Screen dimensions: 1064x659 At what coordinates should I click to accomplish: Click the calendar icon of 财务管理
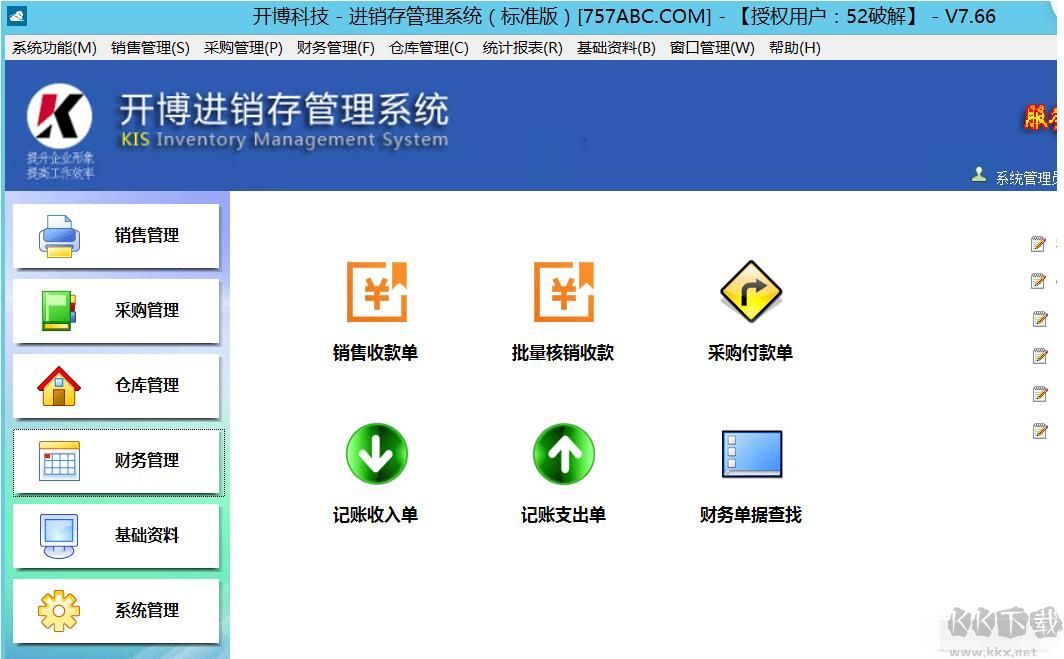pos(59,461)
